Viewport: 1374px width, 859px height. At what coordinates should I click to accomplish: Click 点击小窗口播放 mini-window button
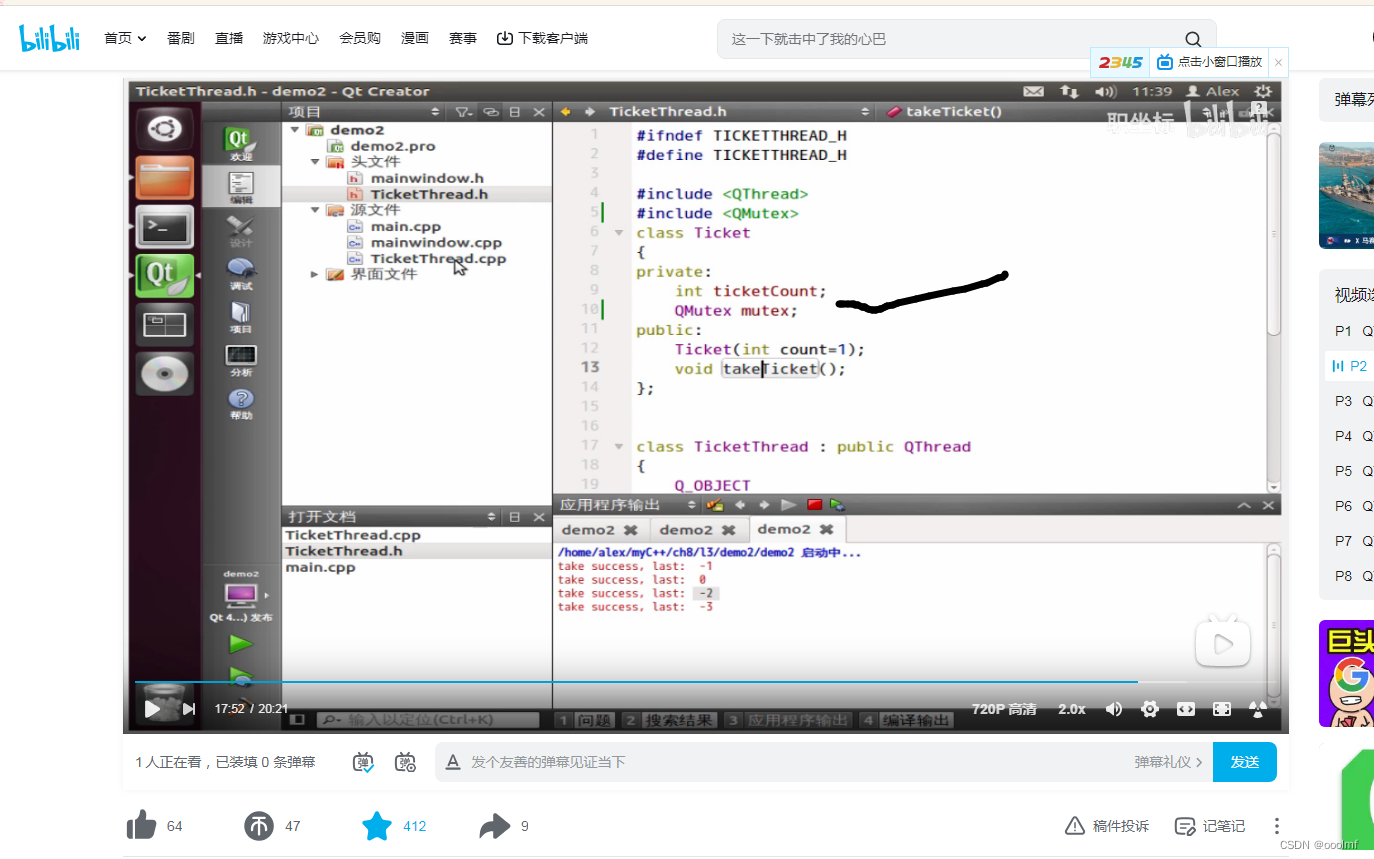pyautogui.click(x=1210, y=62)
